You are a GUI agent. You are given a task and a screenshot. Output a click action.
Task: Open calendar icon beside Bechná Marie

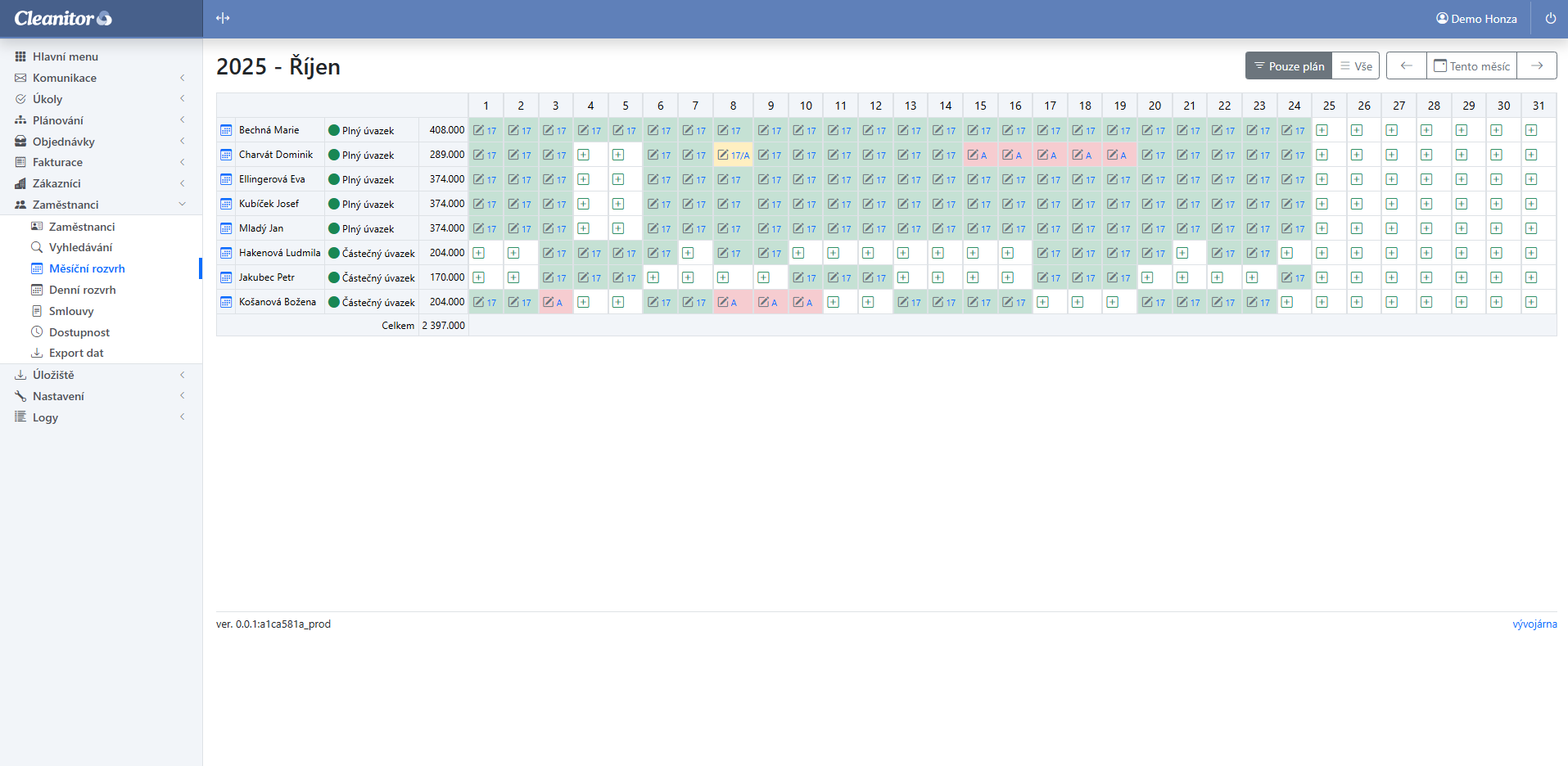point(226,130)
